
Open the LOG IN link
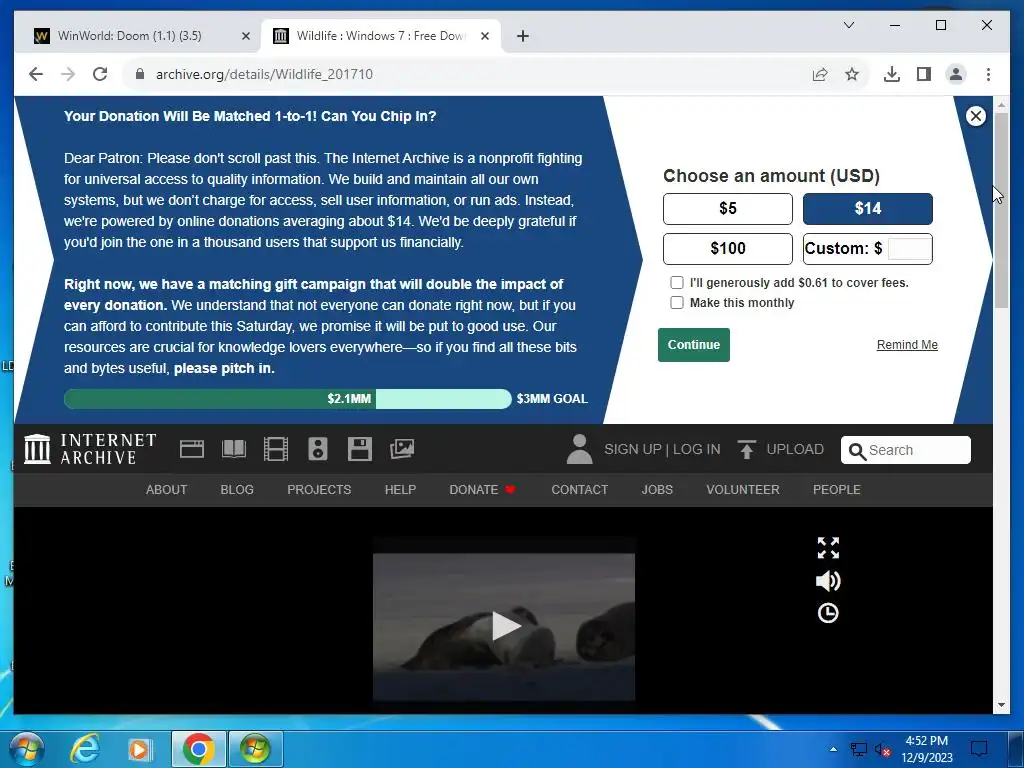(x=697, y=449)
